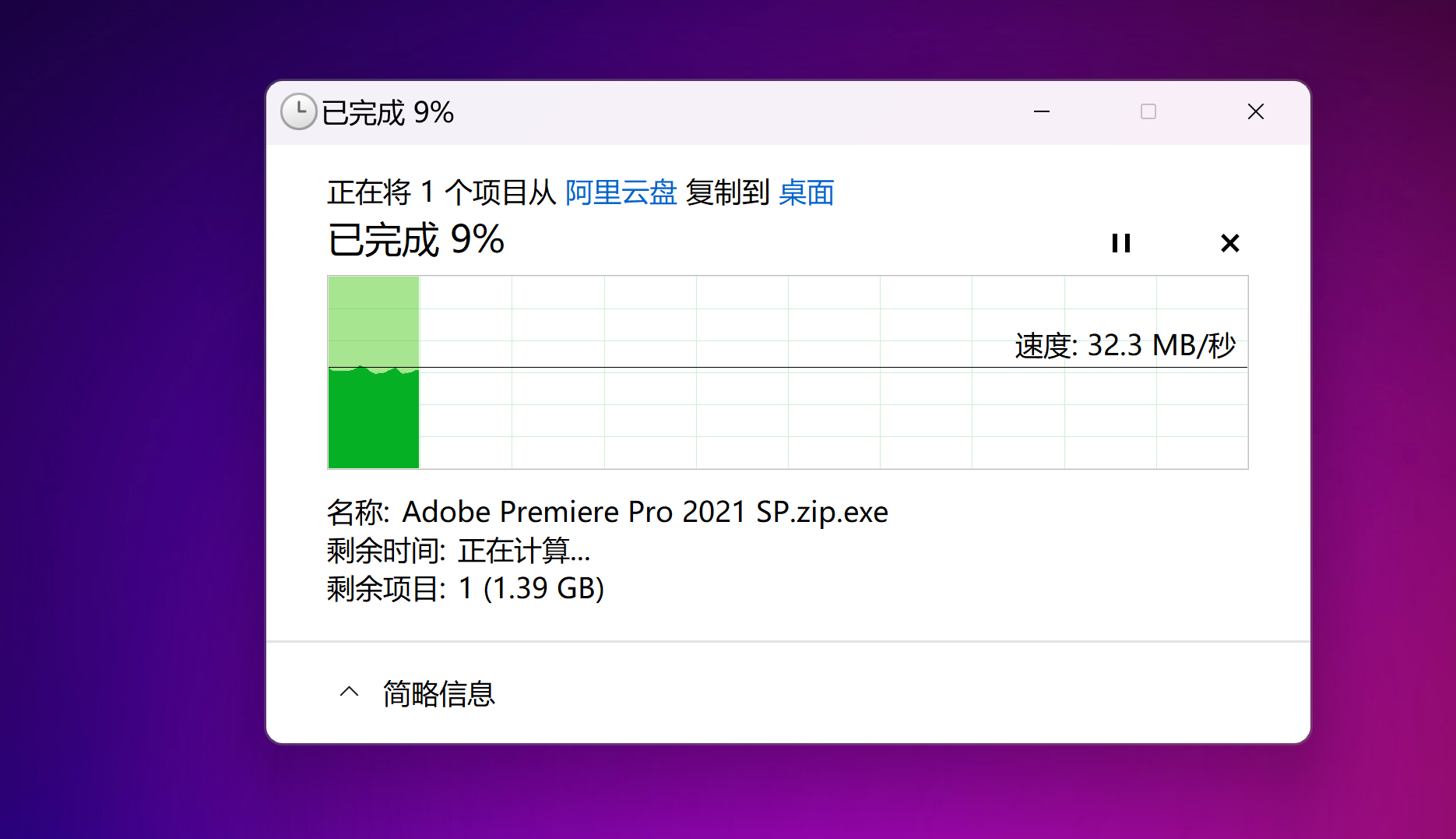This screenshot has width=1456, height=839.
Task: Click the title bar text 已完成 9%
Action: (387, 113)
